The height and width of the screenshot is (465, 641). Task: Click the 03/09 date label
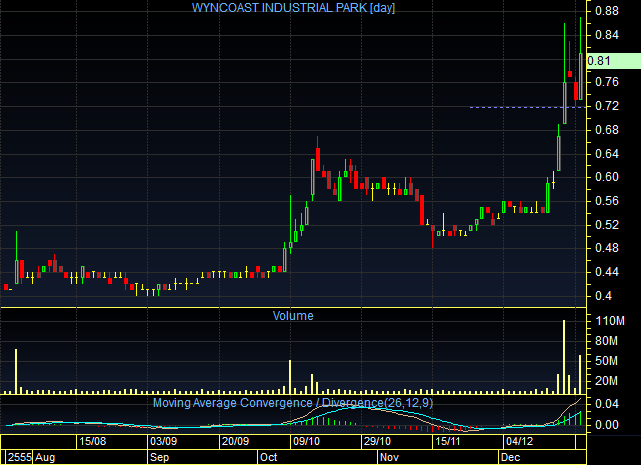164,442
